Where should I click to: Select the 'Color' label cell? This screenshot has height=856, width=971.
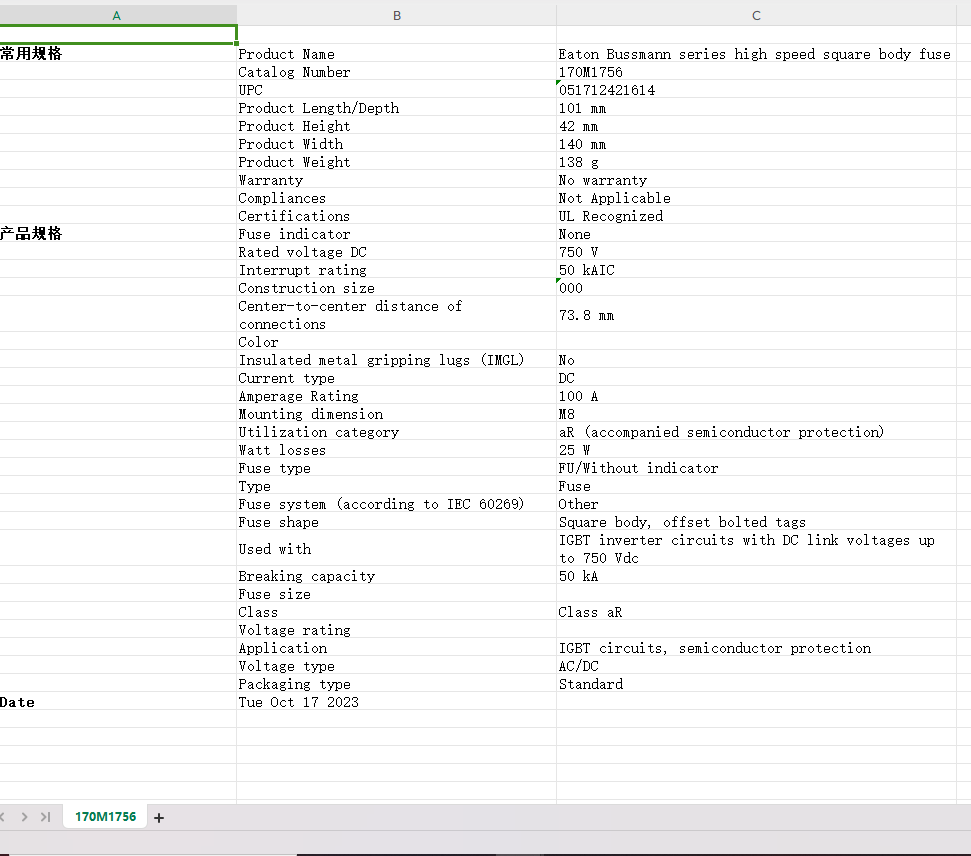396,342
